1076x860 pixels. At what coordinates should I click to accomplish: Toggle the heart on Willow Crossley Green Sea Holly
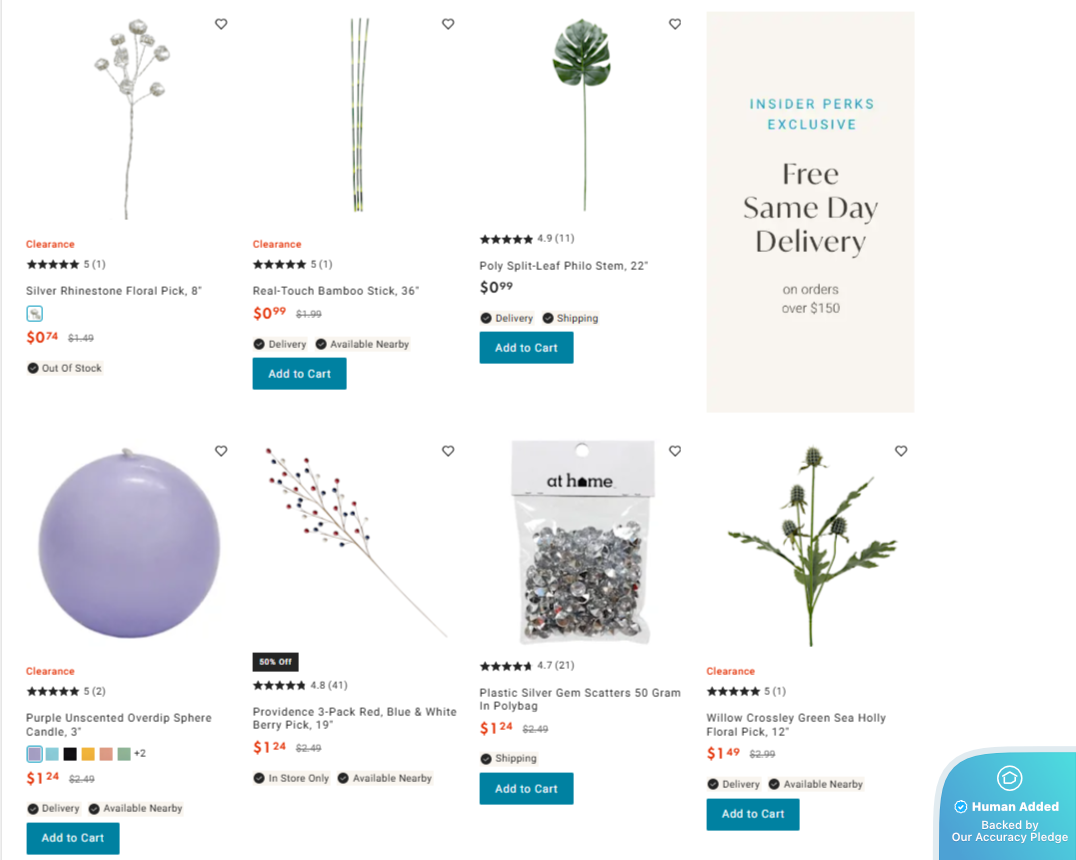coord(901,451)
